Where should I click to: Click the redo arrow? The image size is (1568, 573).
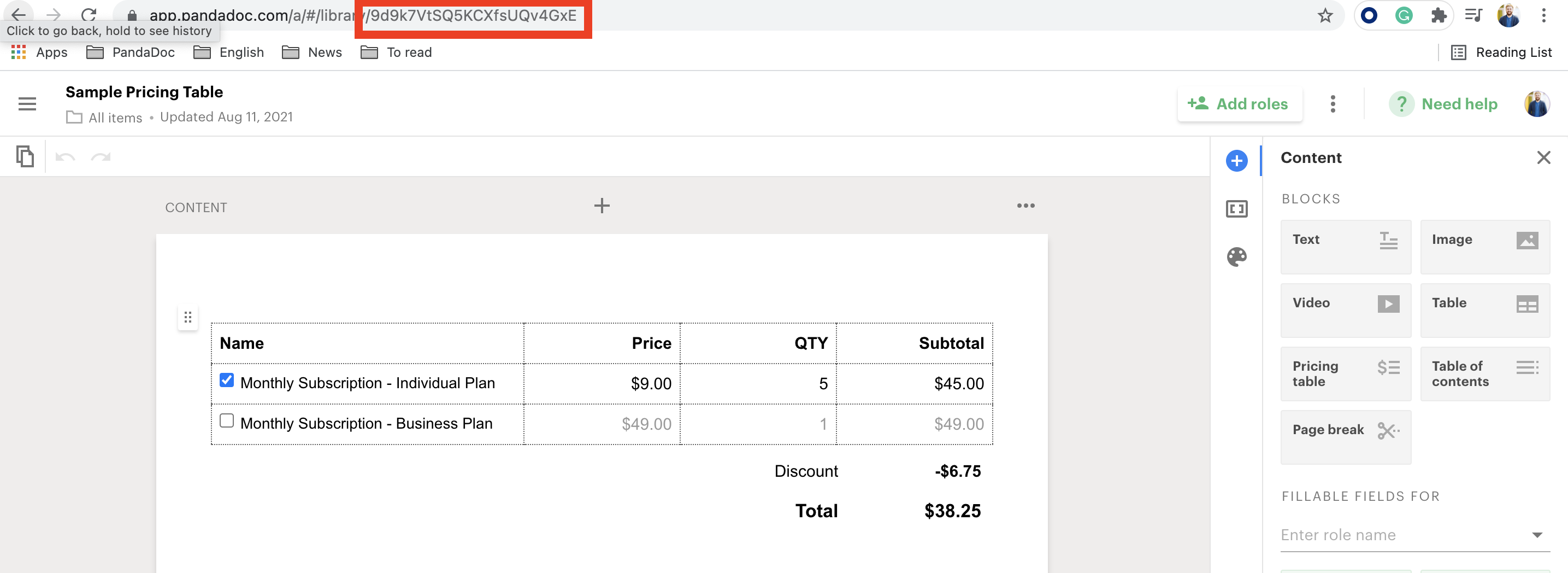click(x=101, y=157)
